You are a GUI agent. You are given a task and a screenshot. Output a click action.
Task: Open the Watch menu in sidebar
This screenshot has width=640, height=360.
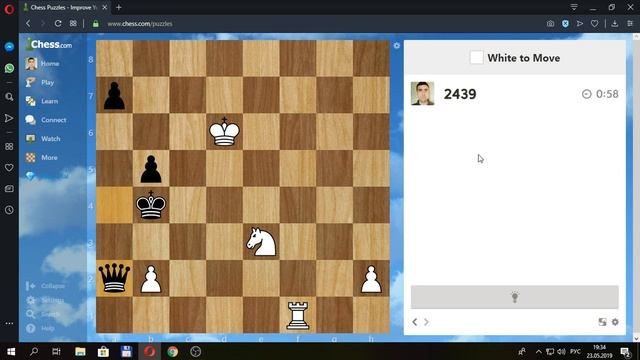[43, 139]
